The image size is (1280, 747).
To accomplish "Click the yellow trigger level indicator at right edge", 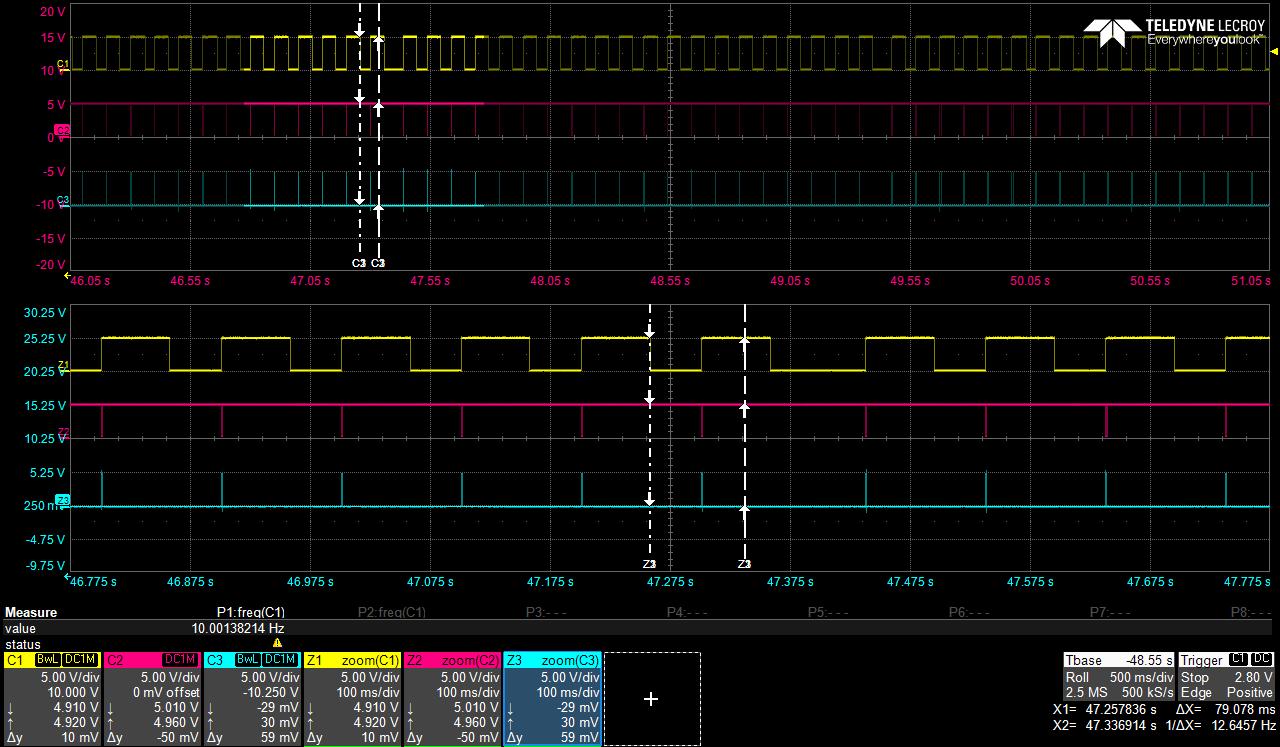I will point(1274,51).
